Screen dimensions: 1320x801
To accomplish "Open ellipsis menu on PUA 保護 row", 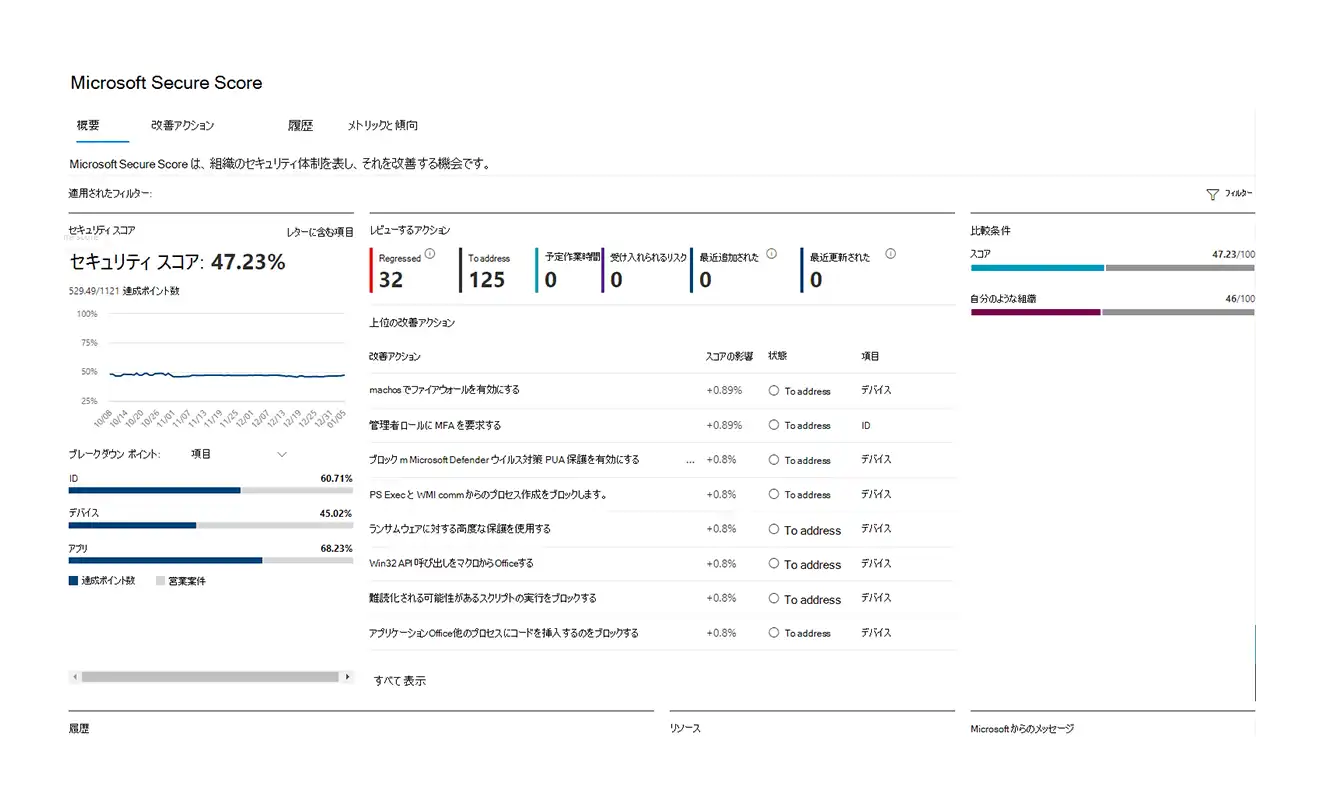I will [x=690, y=462].
